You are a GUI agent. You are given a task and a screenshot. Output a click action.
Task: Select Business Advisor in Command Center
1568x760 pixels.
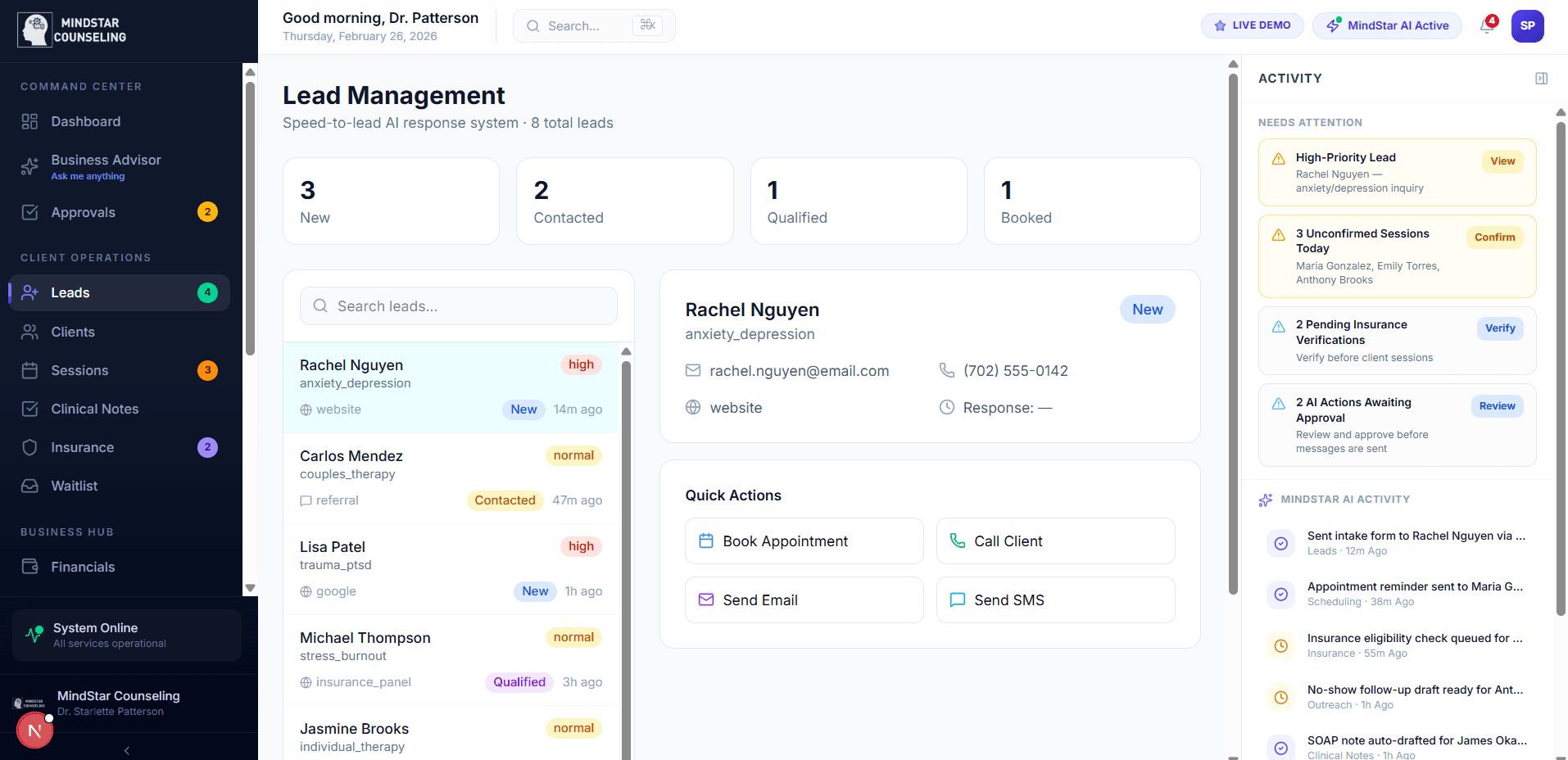tap(106, 165)
